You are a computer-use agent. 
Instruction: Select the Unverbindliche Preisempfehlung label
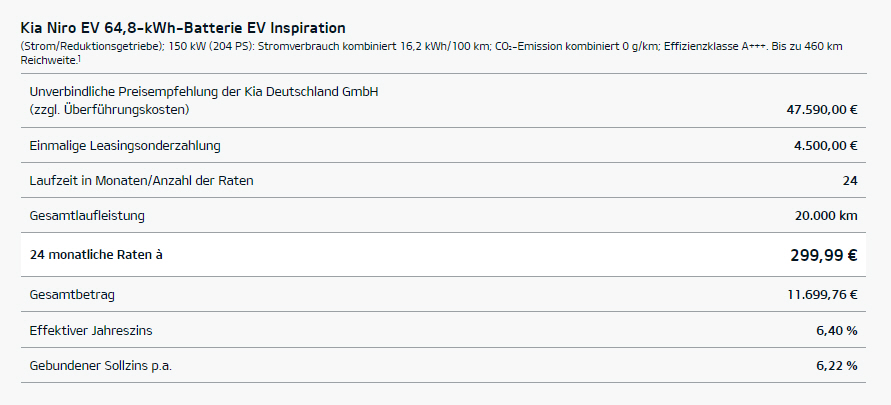click(203, 92)
